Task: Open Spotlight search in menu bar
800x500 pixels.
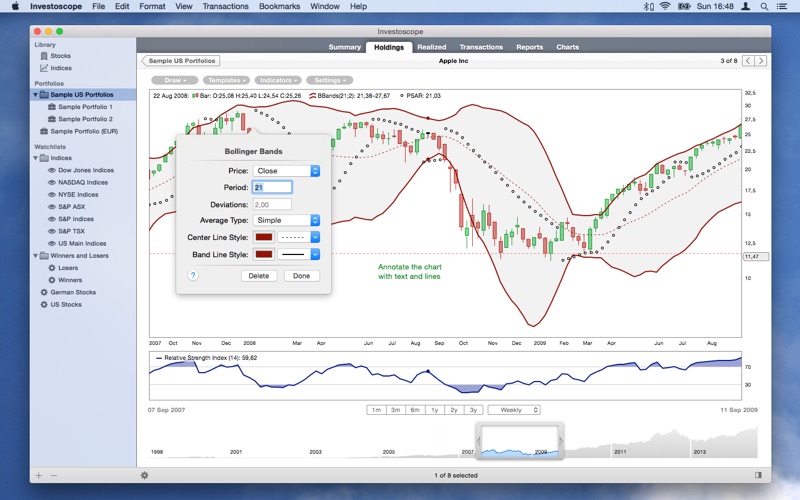Action: [764, 7]
